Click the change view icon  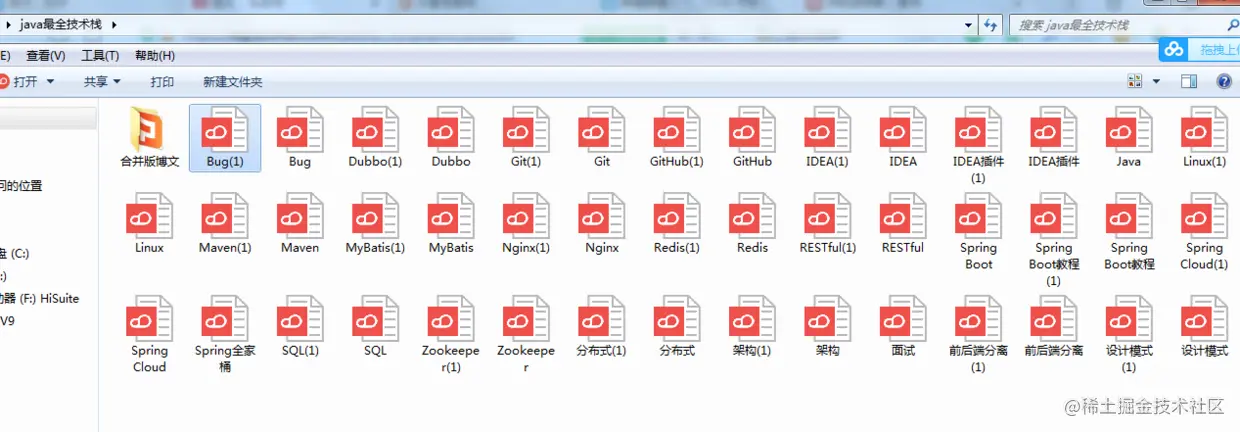1135,81
